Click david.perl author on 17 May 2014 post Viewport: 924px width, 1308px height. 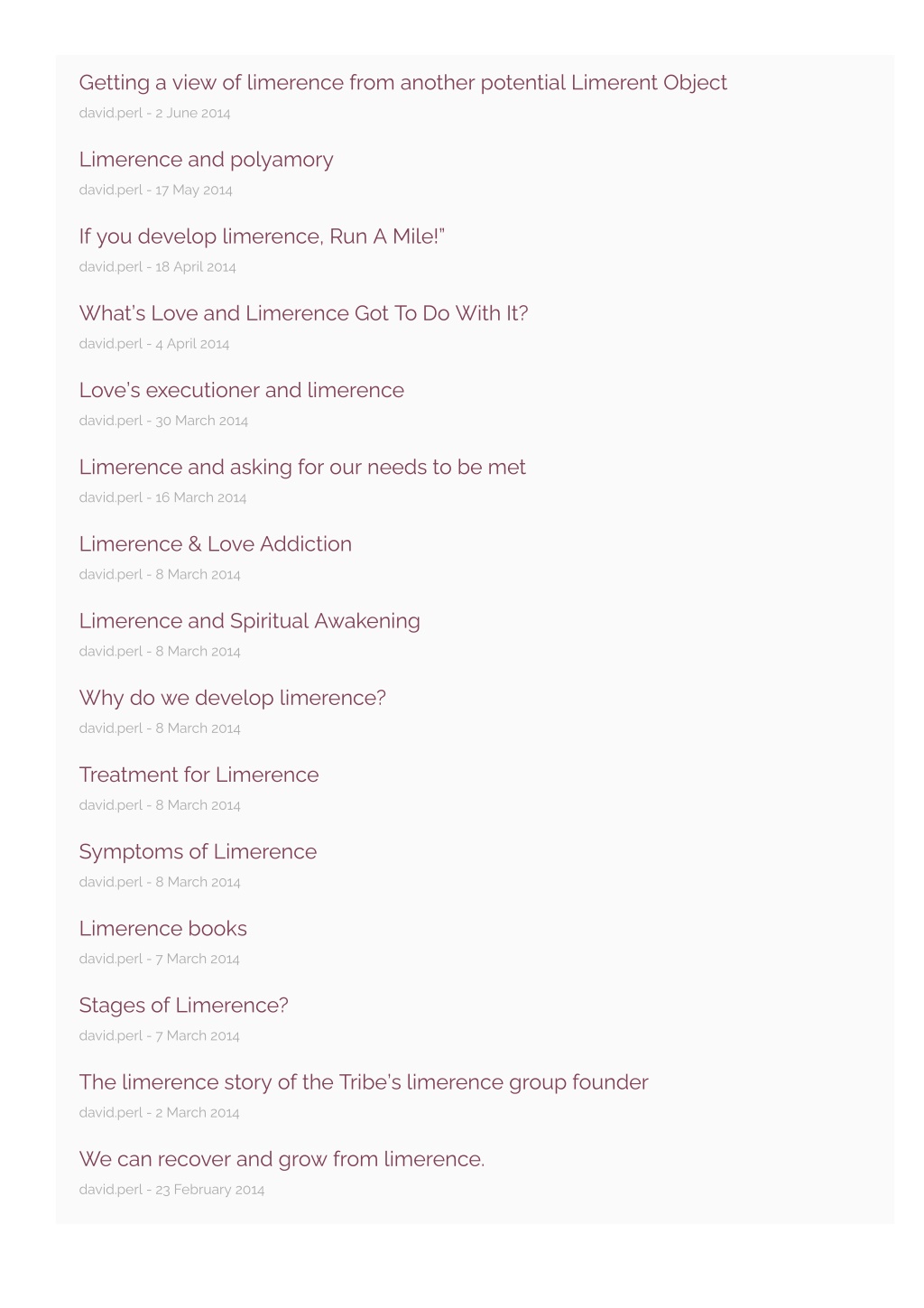tap(110, 190)
